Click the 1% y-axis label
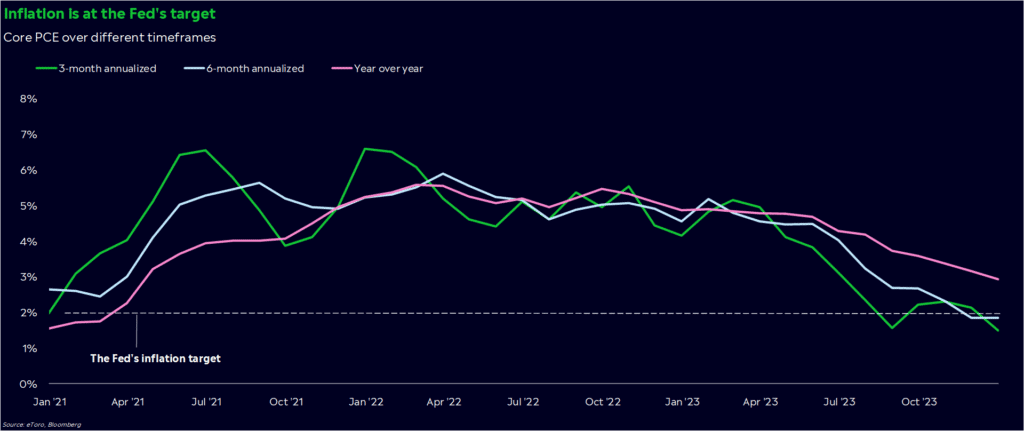 pos(29,349)
